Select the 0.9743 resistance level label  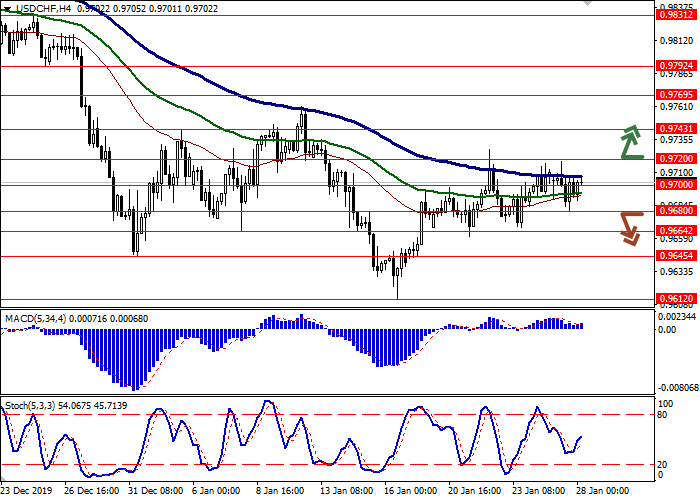[676, 129]
